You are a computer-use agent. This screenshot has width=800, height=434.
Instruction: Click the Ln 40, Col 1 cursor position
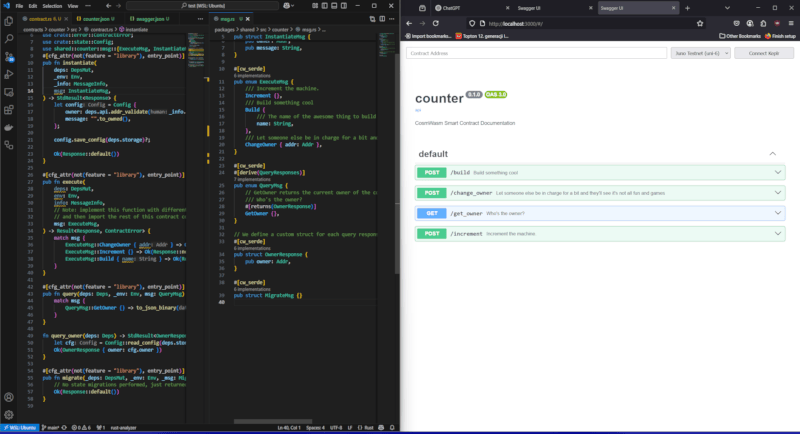(x=289, y=428)
